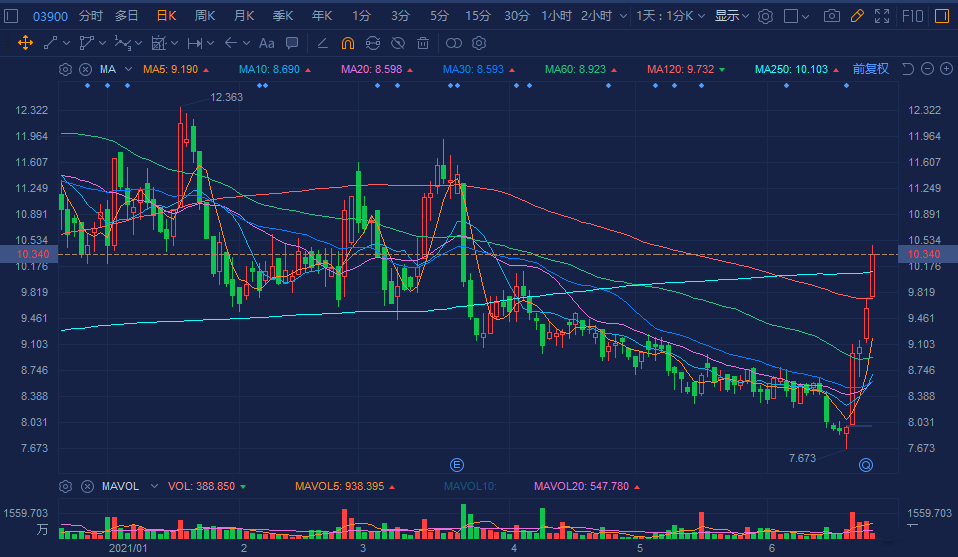The height and width of the screenshot is (557, 958).
Task: Delete drawings with the trash icon
Action: (x=423, y=43)
